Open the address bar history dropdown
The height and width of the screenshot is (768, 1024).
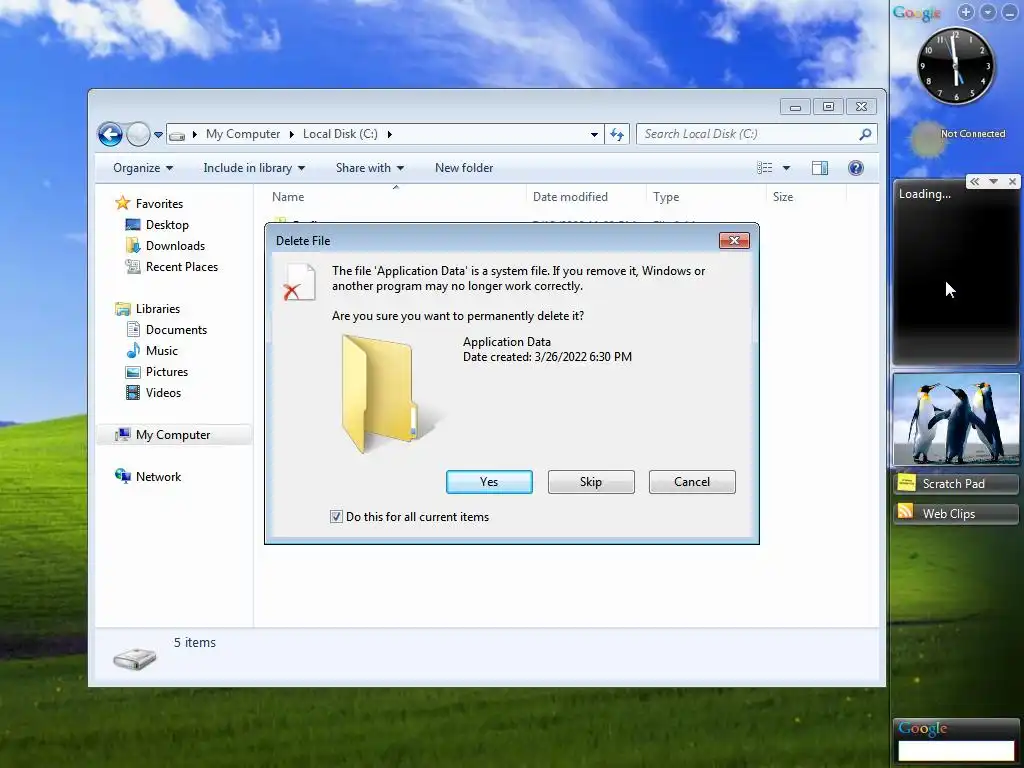594,135
